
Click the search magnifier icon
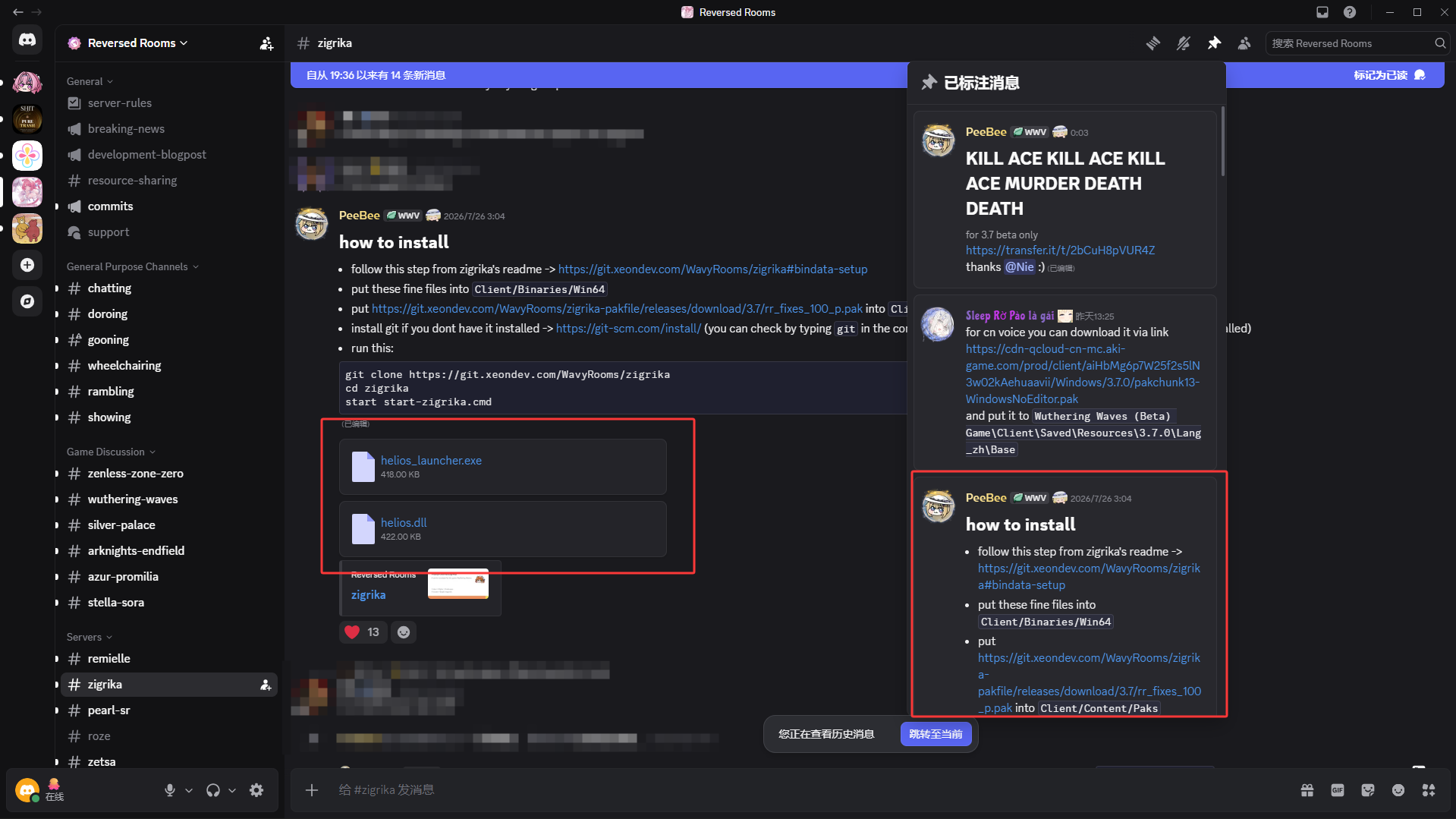[1440, 43]
